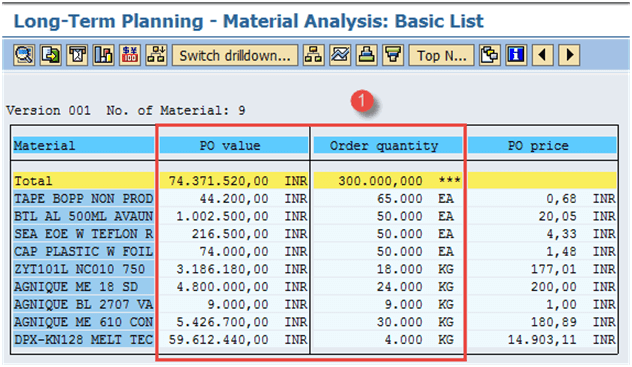Click the key figure text icon
The image size is (632, 367).
point(77,55)
